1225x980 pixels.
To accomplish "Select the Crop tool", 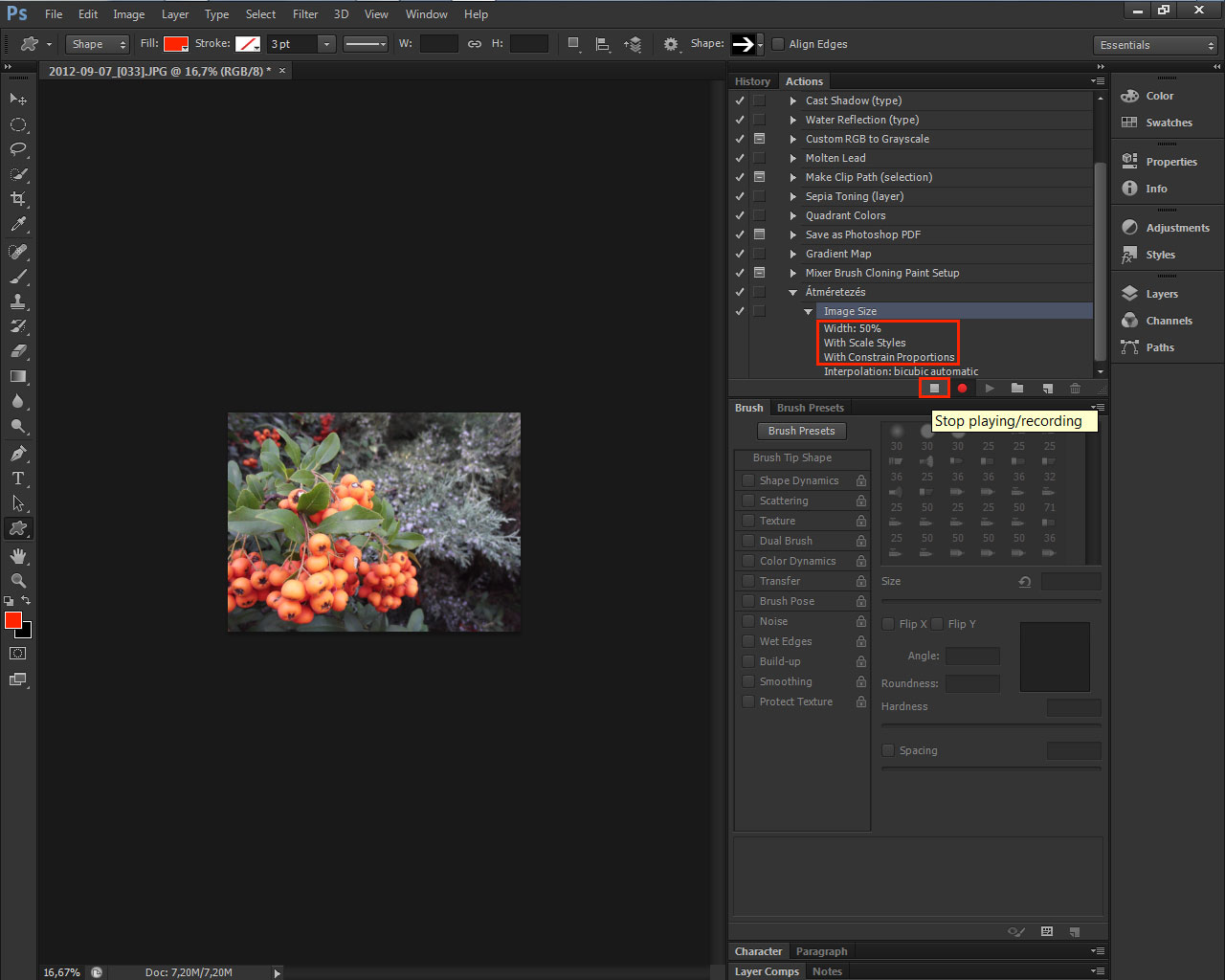I will point(18,199).
